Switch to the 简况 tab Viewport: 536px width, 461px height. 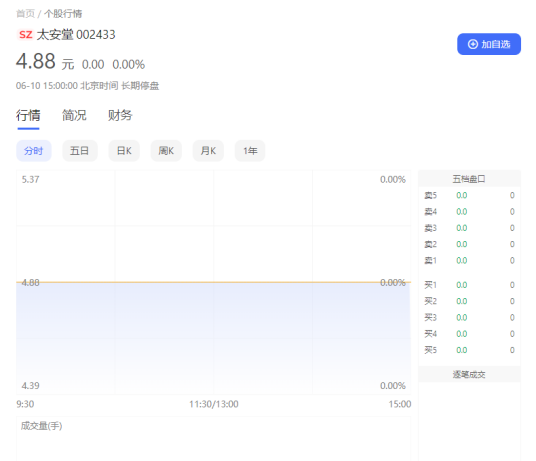pos(74,115)
